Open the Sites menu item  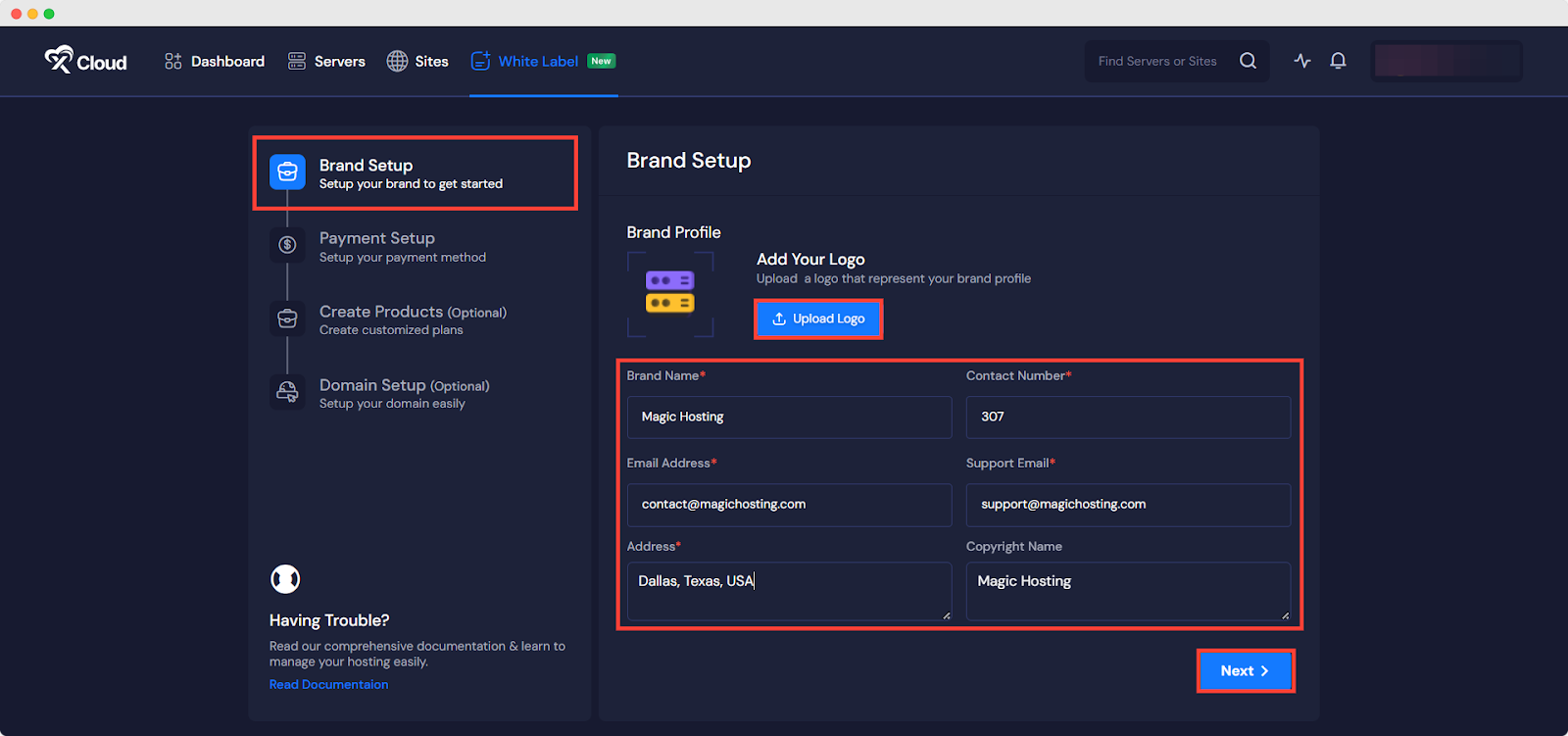coord(417,61)
